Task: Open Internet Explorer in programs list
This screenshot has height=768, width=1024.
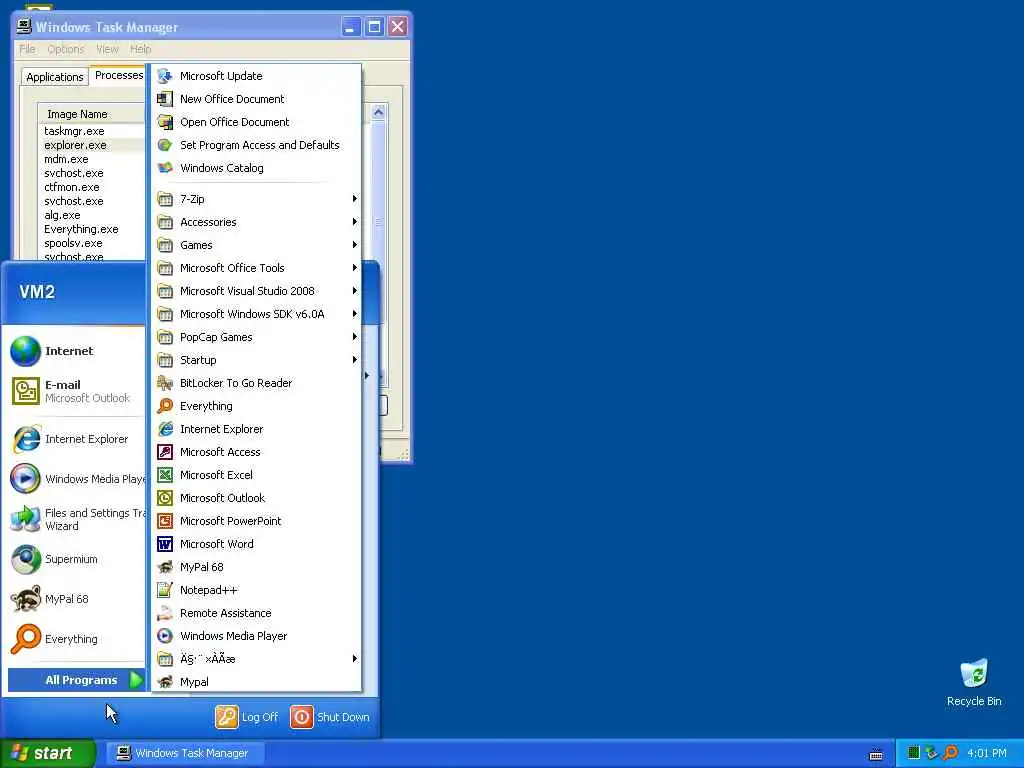Action: coord(256,429)
